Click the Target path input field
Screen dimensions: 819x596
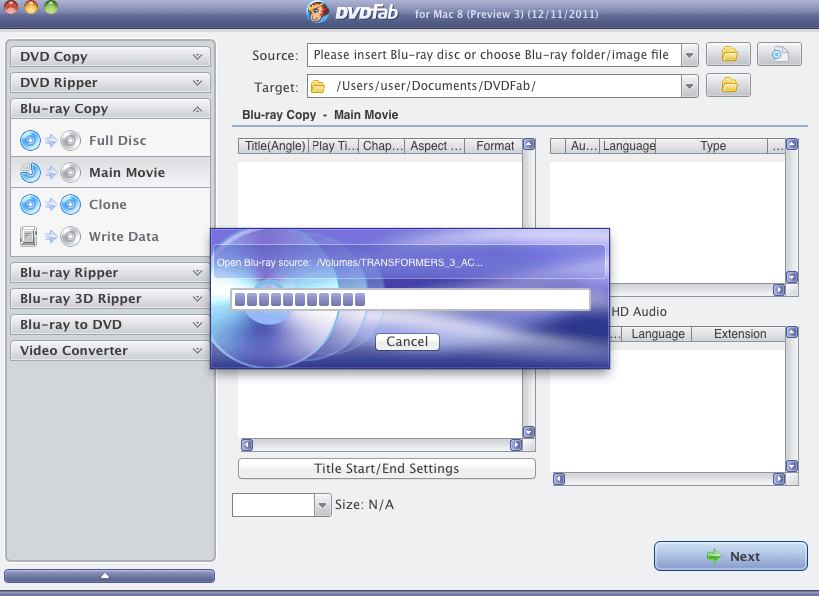coord(494,86)
